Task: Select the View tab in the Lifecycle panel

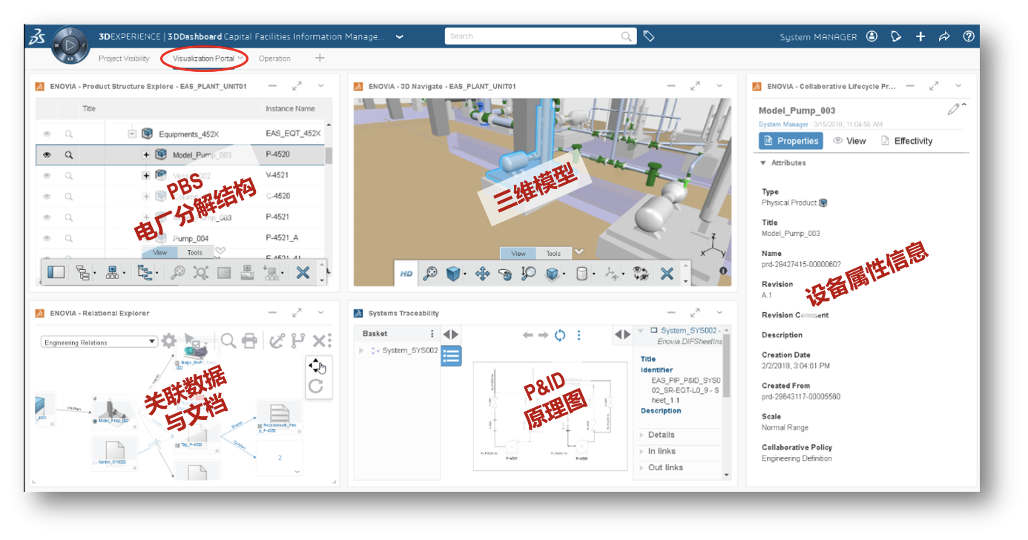Action: [849, 141]
